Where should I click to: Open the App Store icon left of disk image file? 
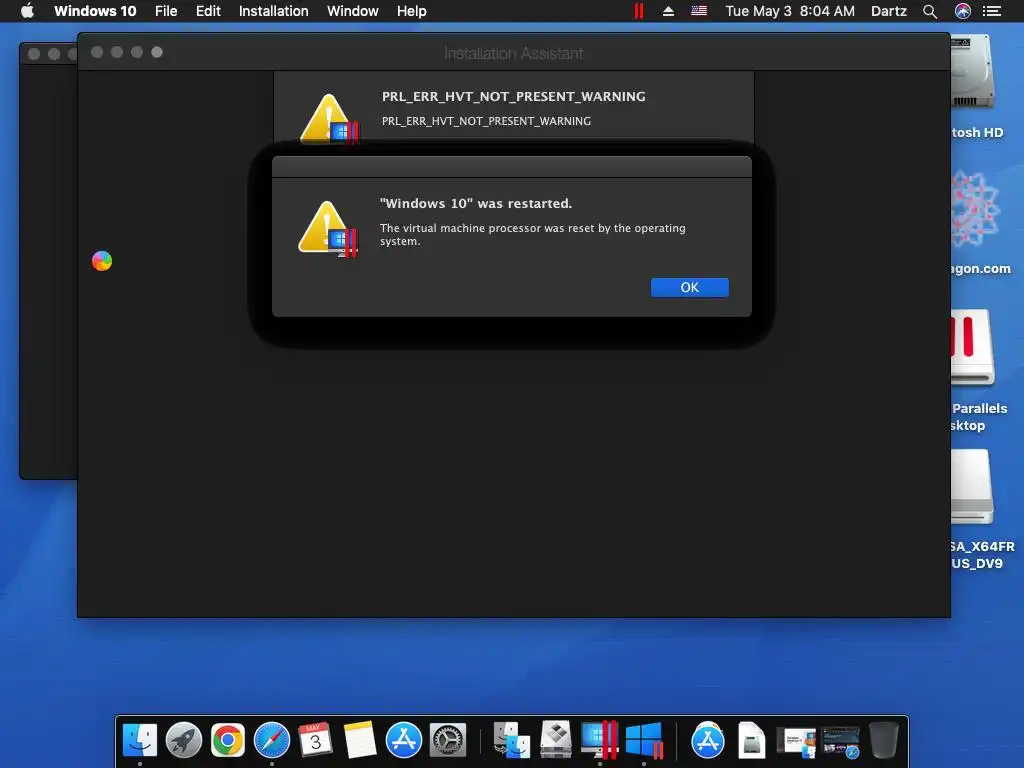(x=708, y=740)
